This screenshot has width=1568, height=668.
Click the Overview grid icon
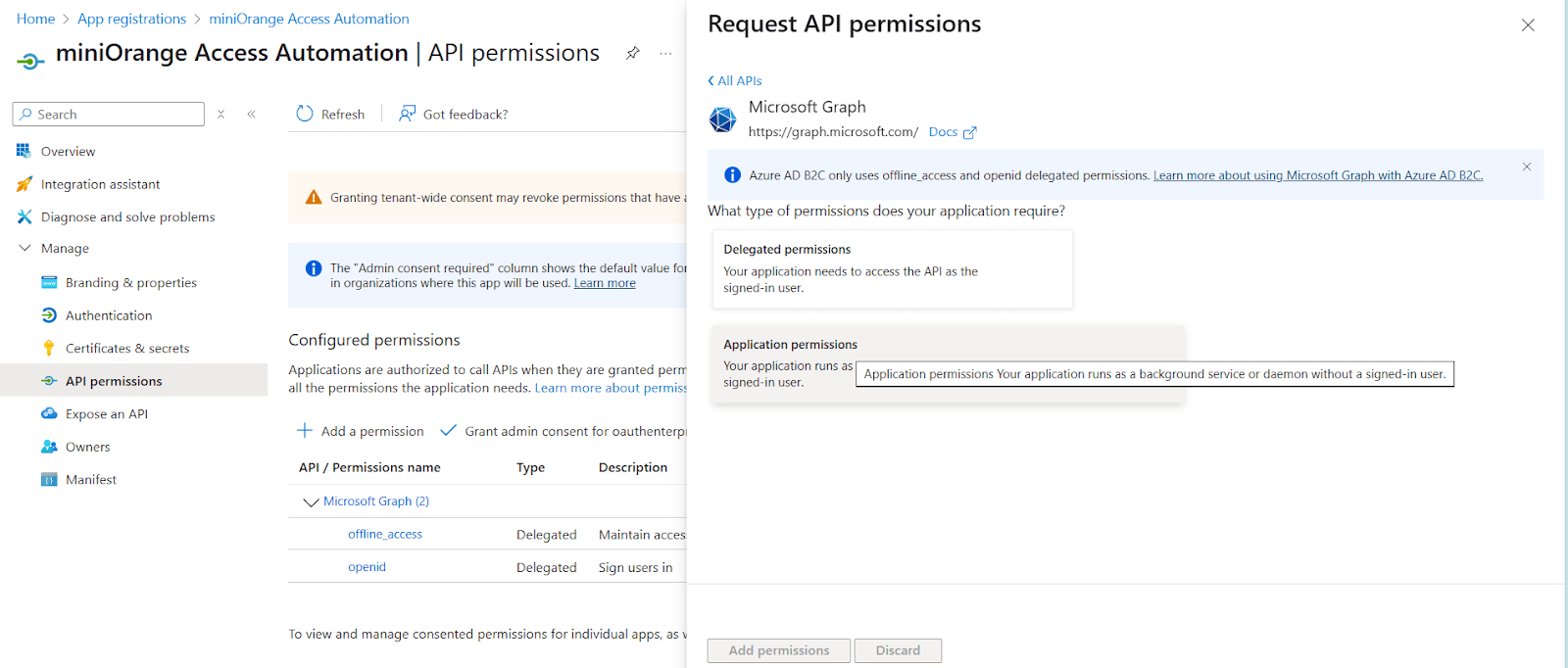24,151
